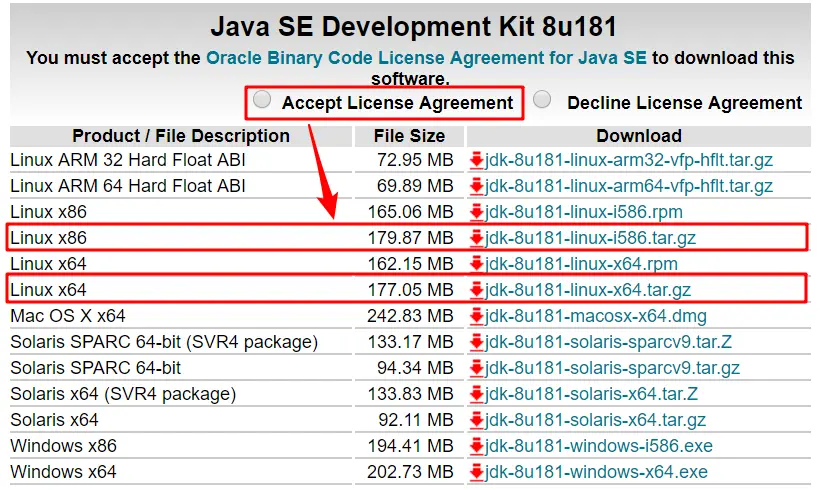This screenshot has width=822, height=490.
Task: Click the 165.06 MB file size
Action: (410, 212)
